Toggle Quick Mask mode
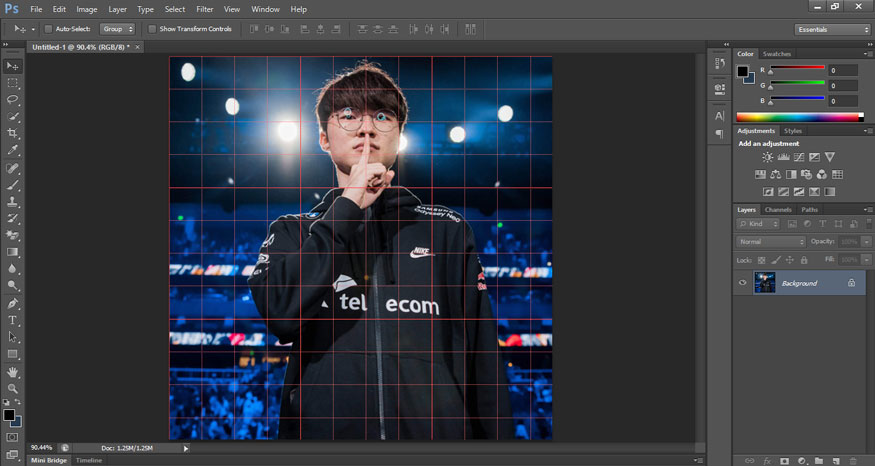This screenshot has height=466, width=875. [x=12, y=437]
